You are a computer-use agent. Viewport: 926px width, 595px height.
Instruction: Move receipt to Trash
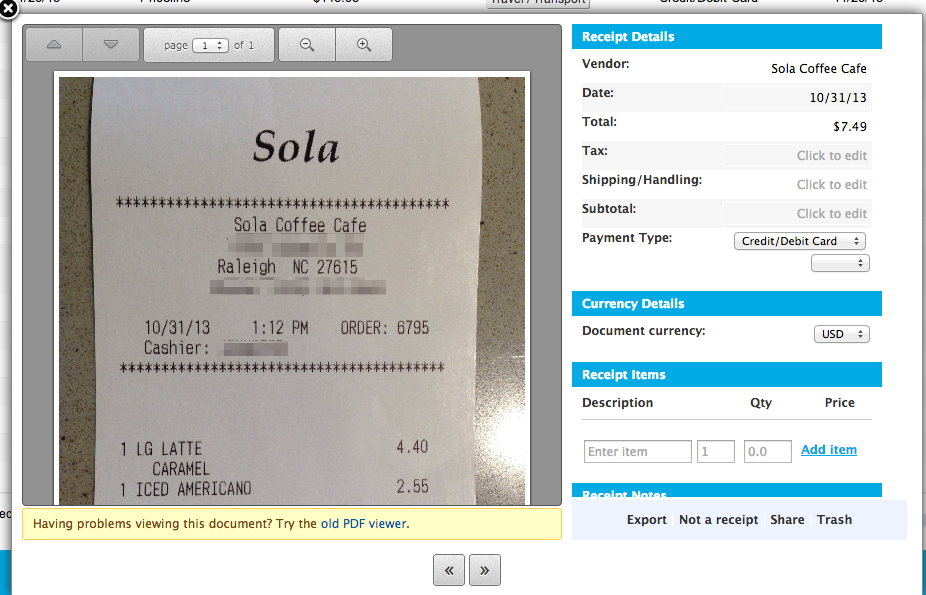pyautogui.click(x=834, y=519)
